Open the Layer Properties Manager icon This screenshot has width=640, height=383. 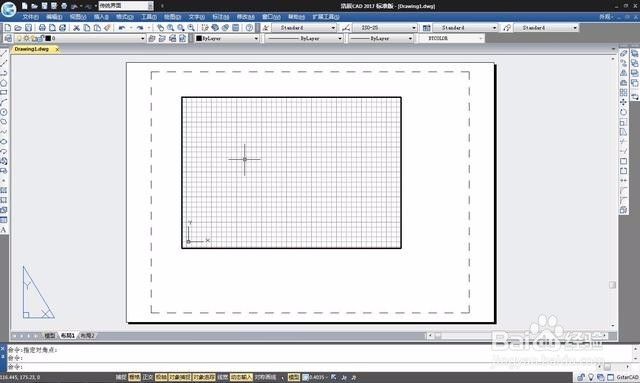8,38
